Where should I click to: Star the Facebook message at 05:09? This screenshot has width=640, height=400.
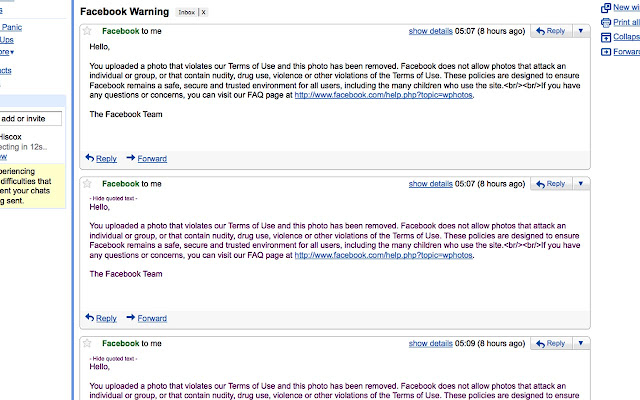coord(87,343)
